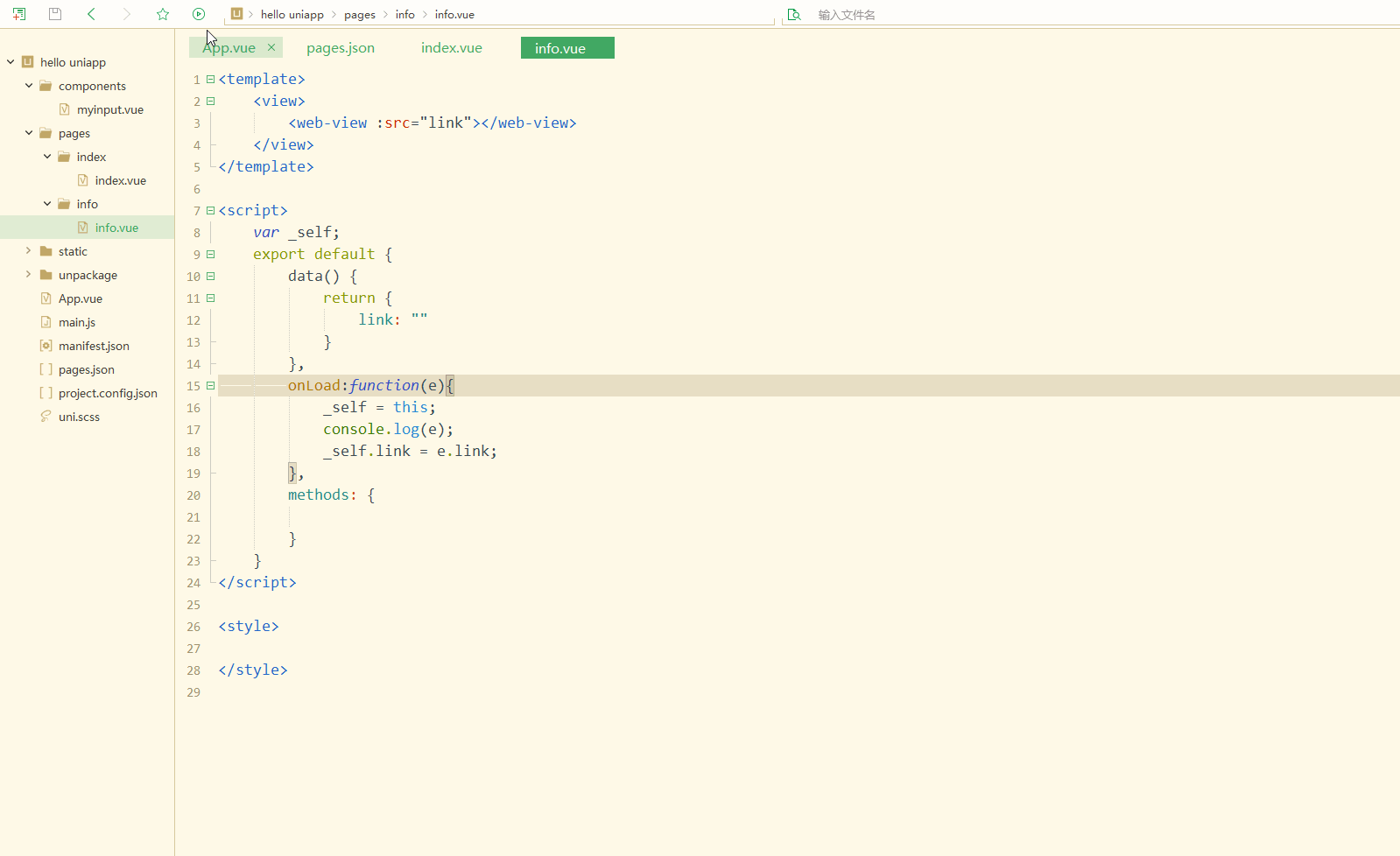Click the project icon in the breadcrumb
Image resolution: width=1400 pixels, height=856 pixels.
coord(236,14)
